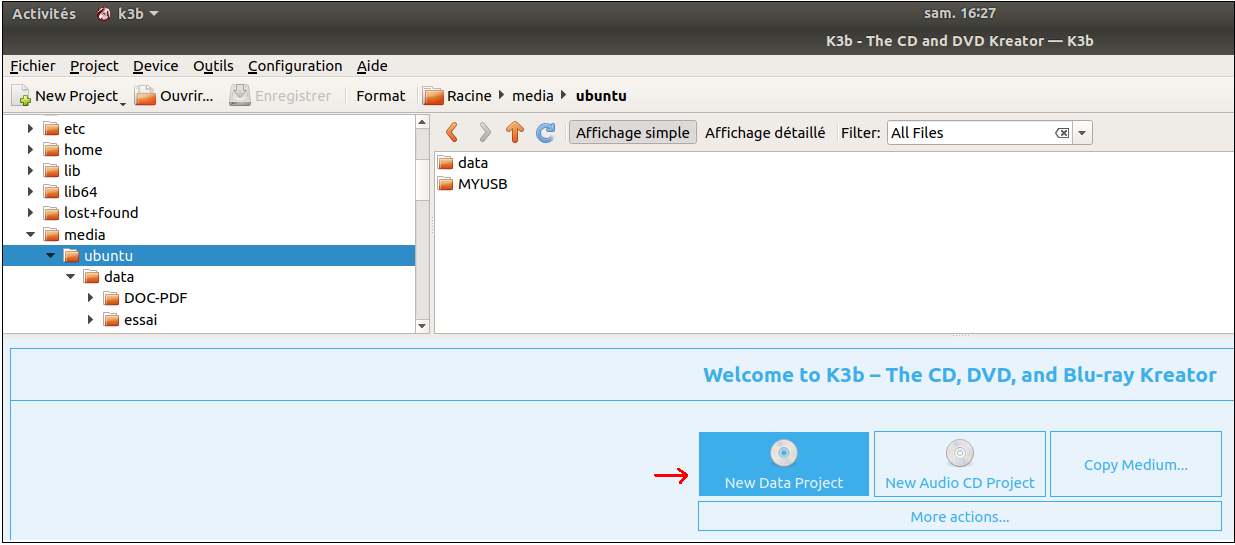Start a New Audio CD Project

tap(960, 464)
